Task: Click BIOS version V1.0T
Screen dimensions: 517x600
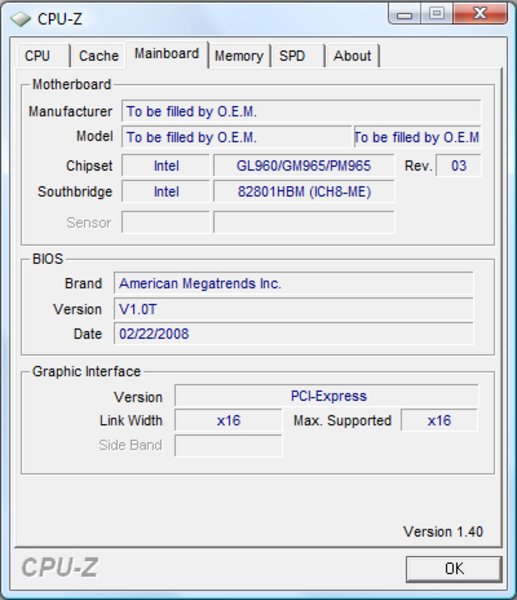Action: tap(294, 309)
